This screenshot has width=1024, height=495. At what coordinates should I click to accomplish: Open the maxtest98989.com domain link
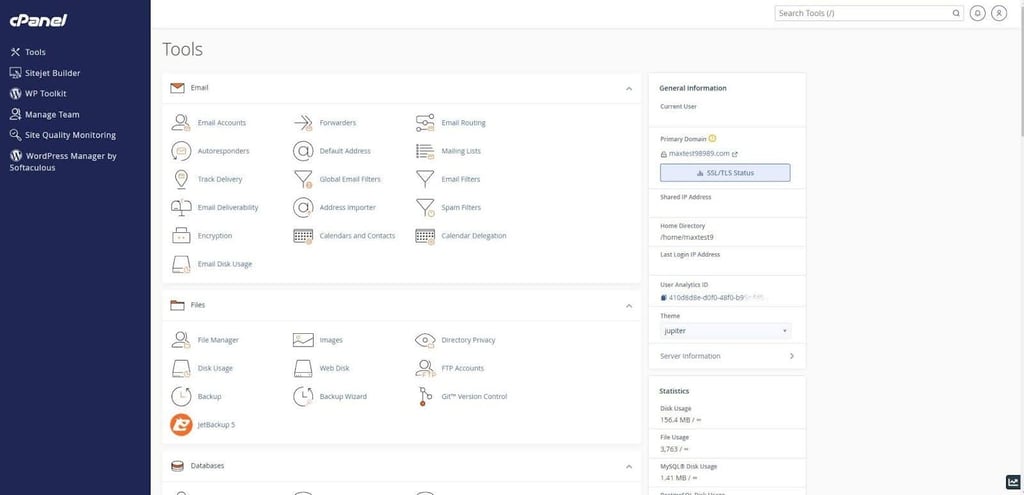[699, 154]
